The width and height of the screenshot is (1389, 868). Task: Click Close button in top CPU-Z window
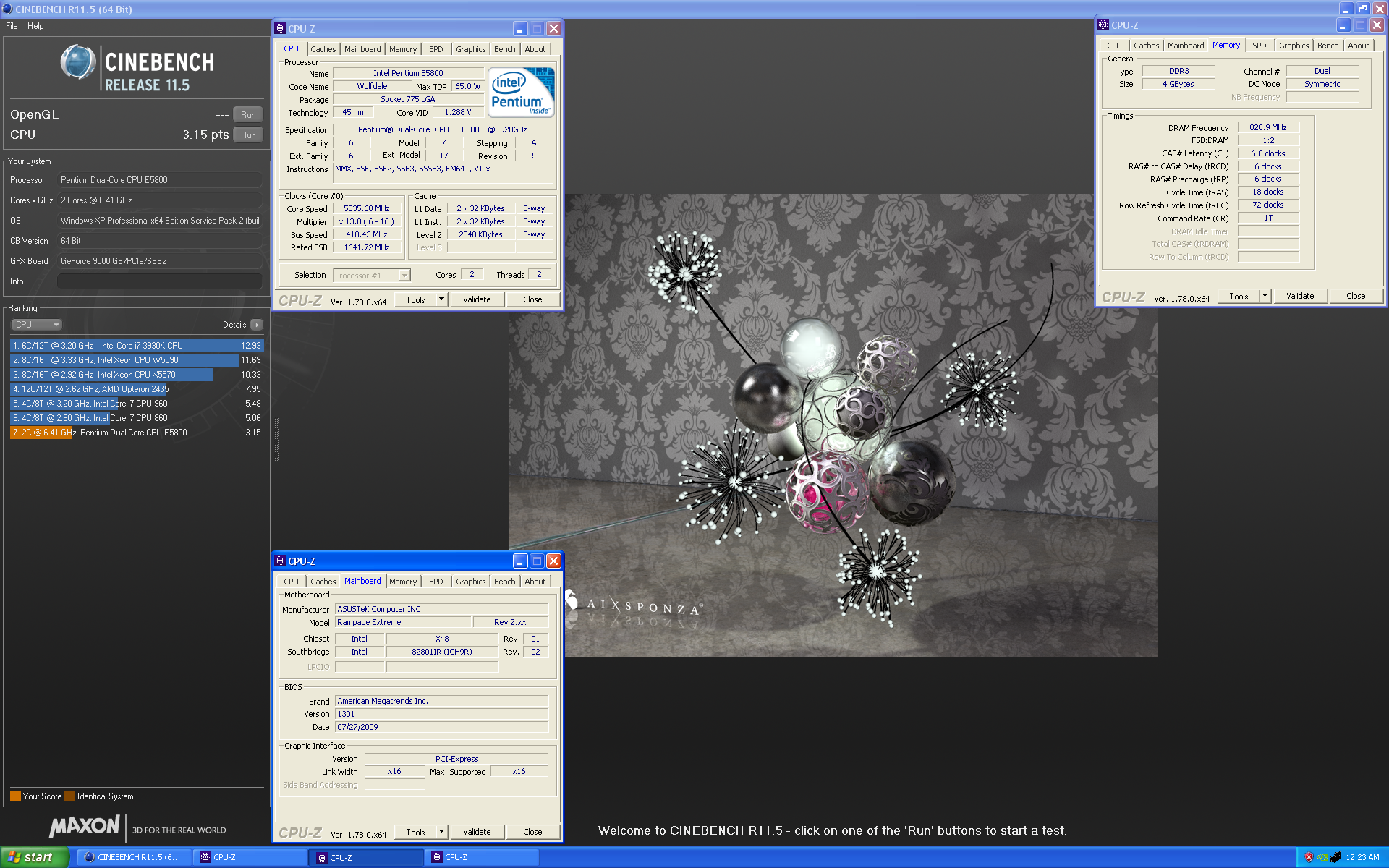(x=532, y=299)
